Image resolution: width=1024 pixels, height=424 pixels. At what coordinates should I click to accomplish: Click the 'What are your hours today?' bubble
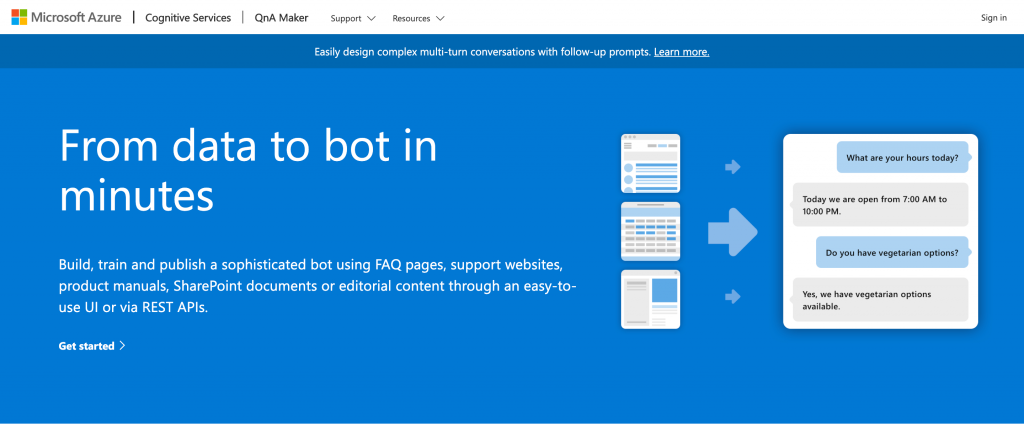(x=903, y=157)
